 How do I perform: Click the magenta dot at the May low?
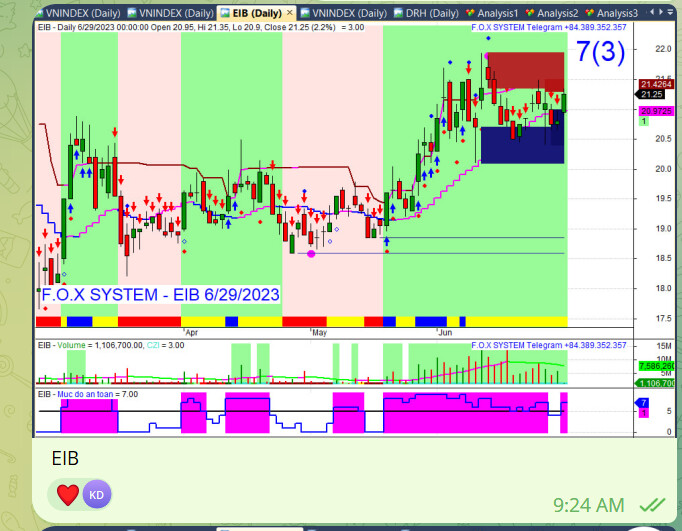coord(311,254)
